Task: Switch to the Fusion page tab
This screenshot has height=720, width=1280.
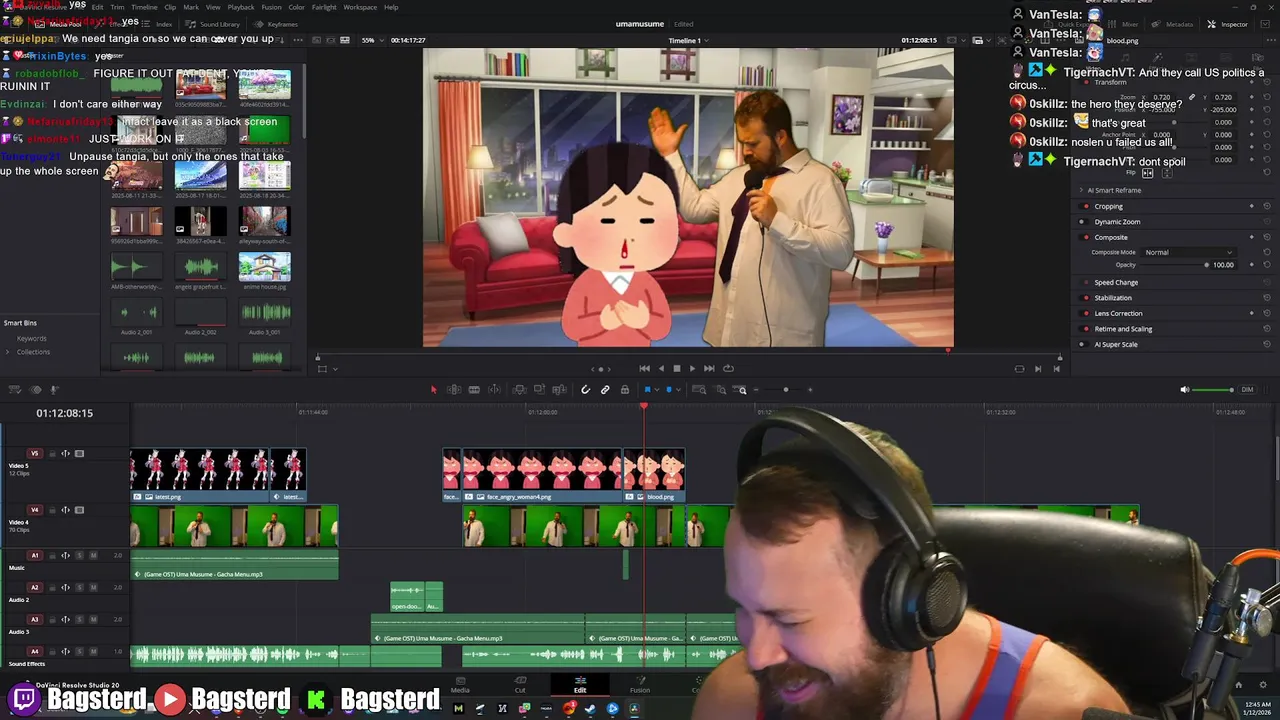Action: [640, 684]
